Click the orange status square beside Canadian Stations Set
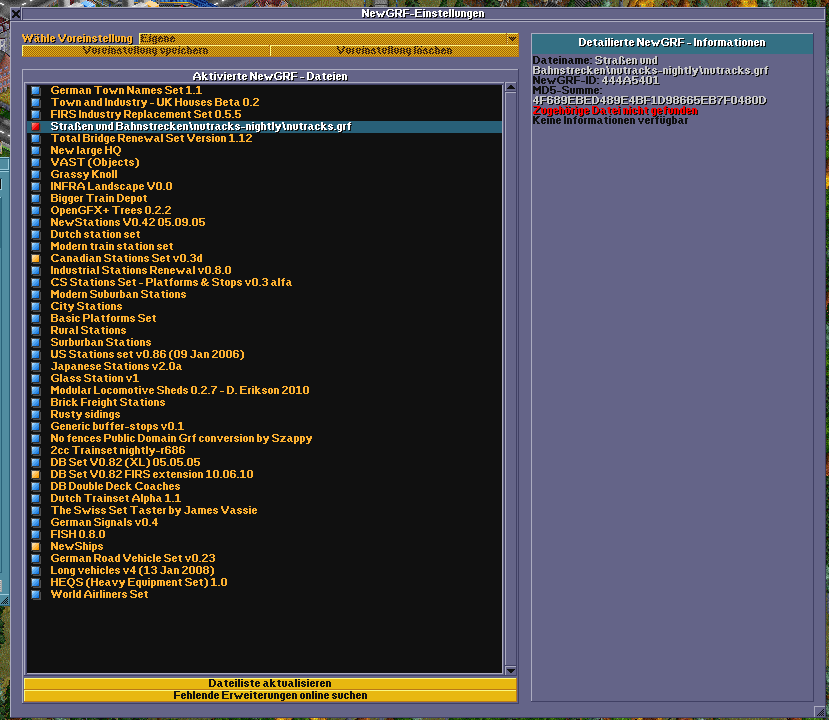829x720 pixels. (x=36, y=259)
